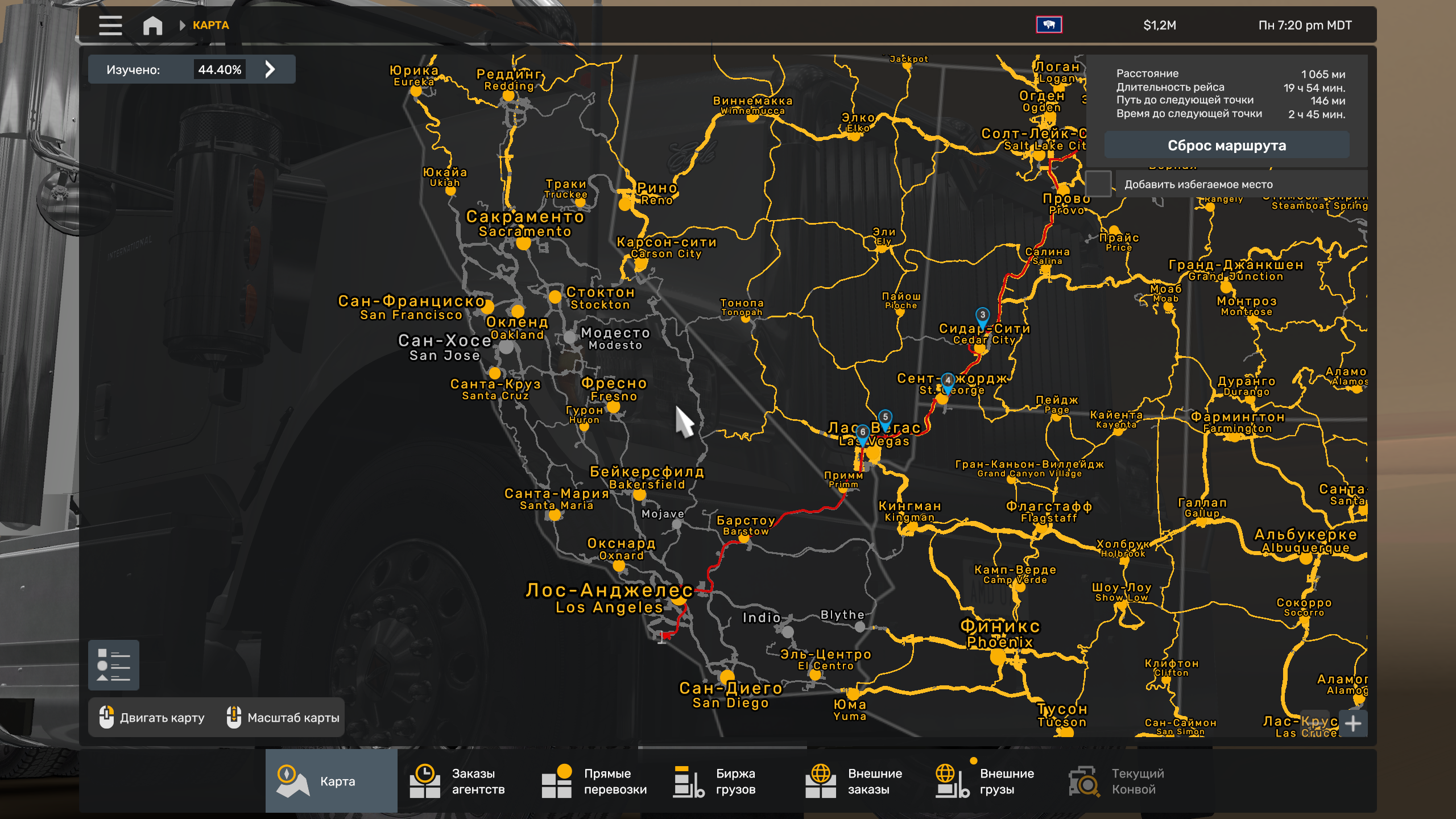Select waypoint marker 4 at St. George

pyautogui.click(x=948, y=381)
